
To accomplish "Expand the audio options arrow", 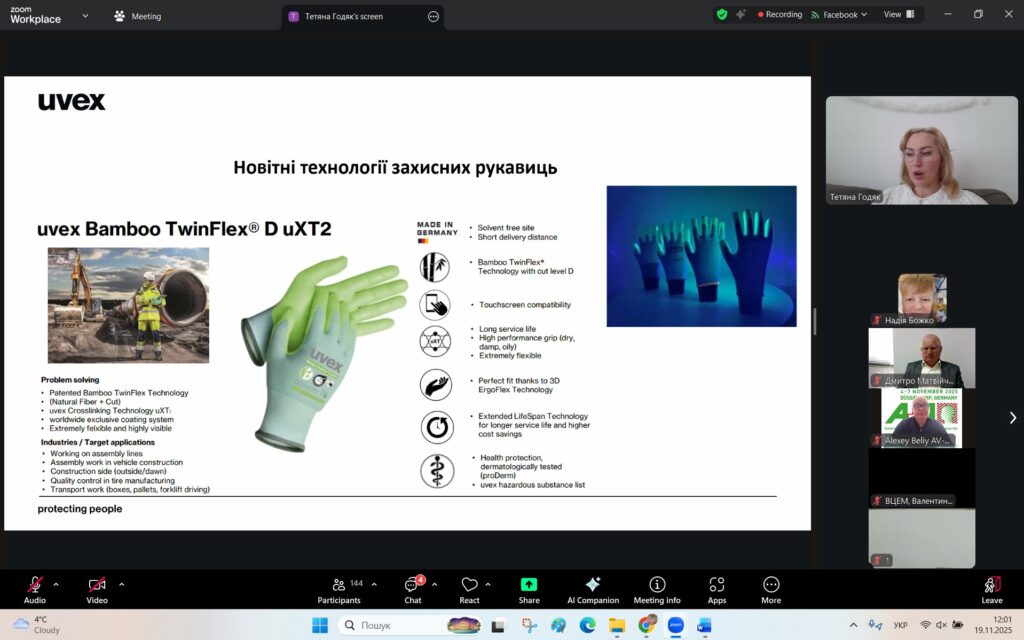I will 56,584.
